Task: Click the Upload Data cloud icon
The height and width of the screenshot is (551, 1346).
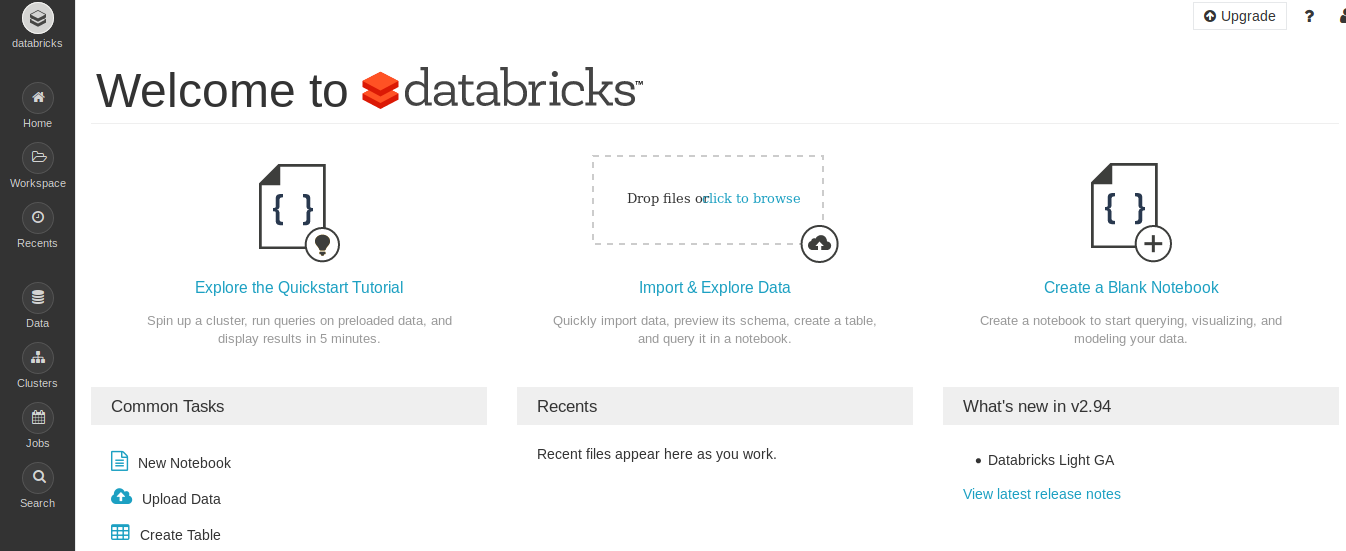Action: coord(121,497)
